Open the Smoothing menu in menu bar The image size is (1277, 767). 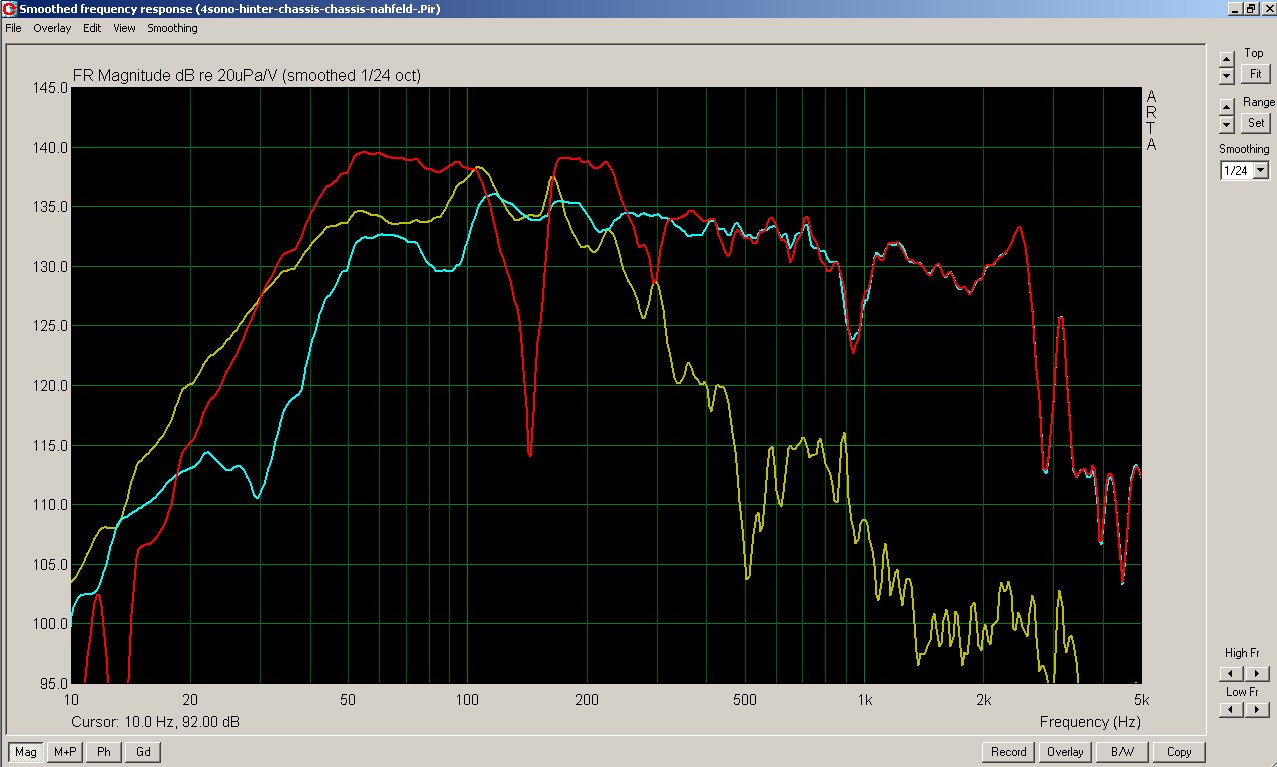point(172,28)
